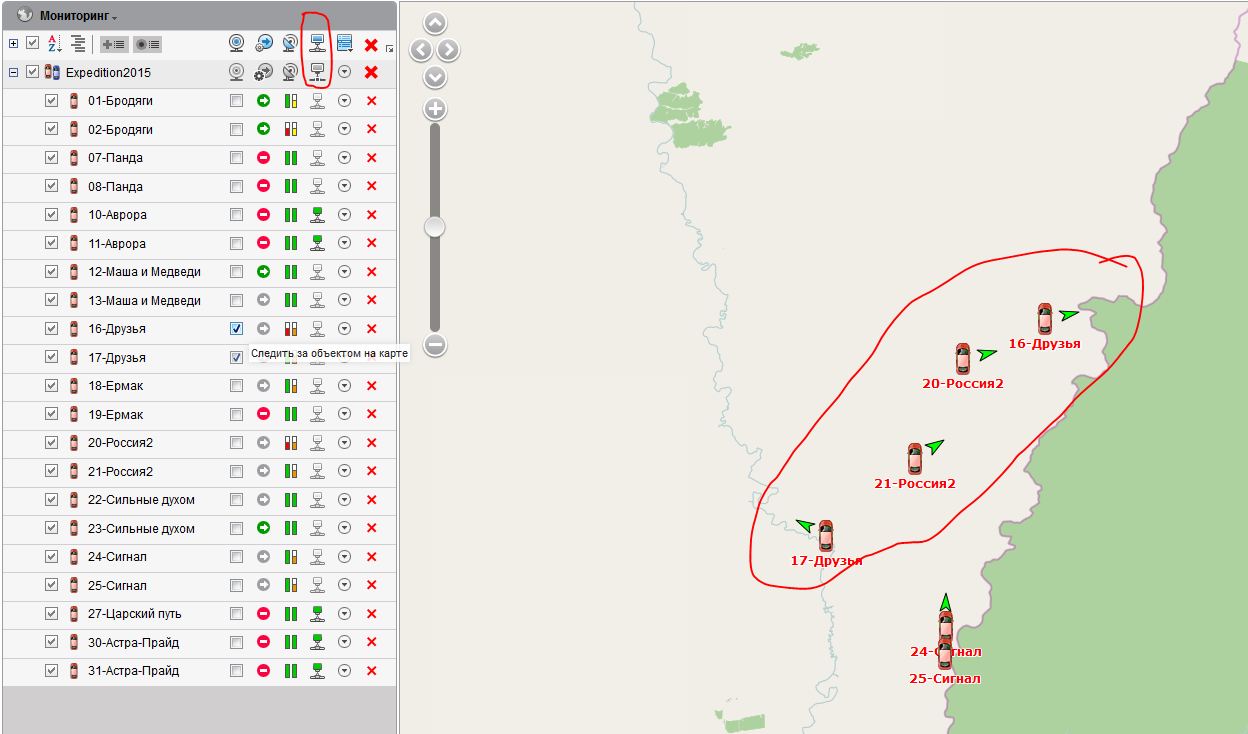Click green arrow of 12-Маша и Медведи
Screen dimensions: 1248x734
(x=264, y=272)
